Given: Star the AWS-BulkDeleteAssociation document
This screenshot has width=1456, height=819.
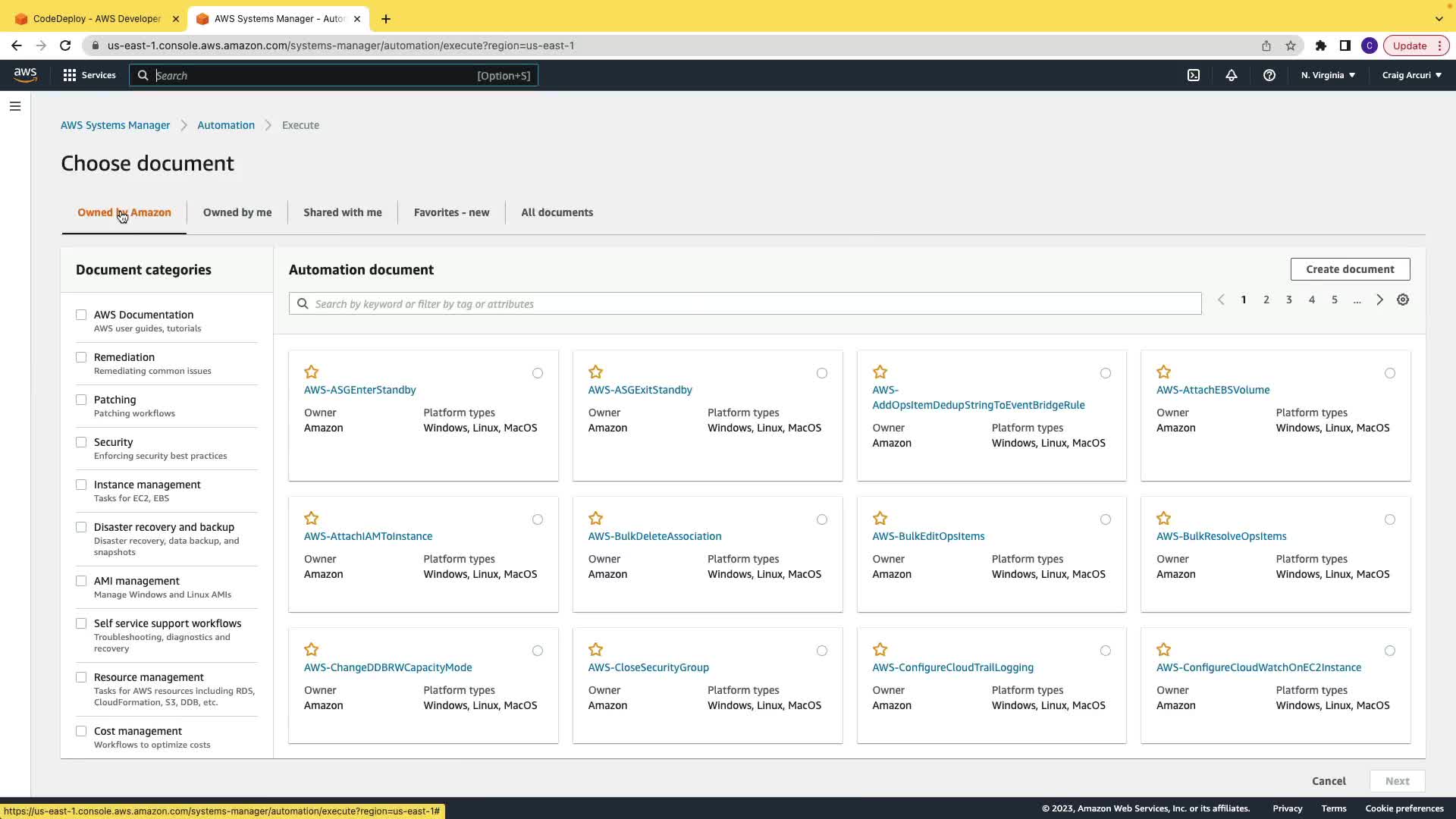Looking at the screenshot, I should click(595, 518).
